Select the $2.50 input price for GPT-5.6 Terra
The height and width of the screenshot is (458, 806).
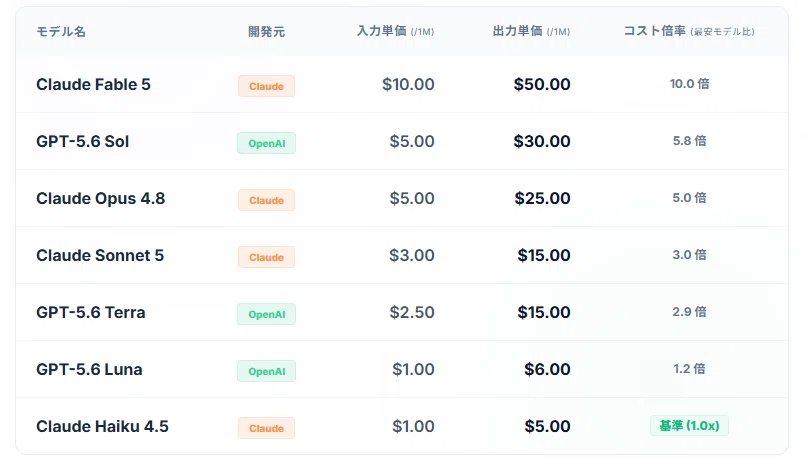click(412, 312)
